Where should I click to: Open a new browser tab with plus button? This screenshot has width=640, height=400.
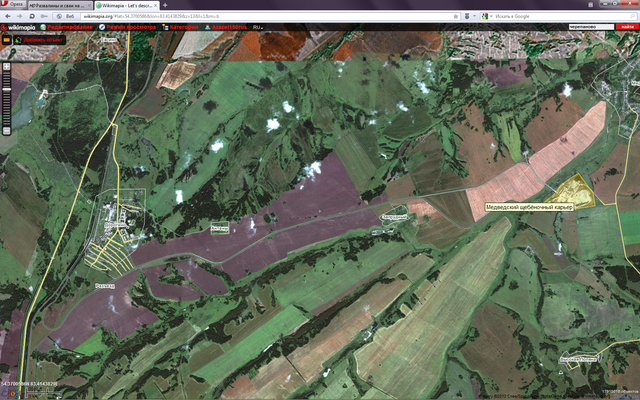[166, 5]
